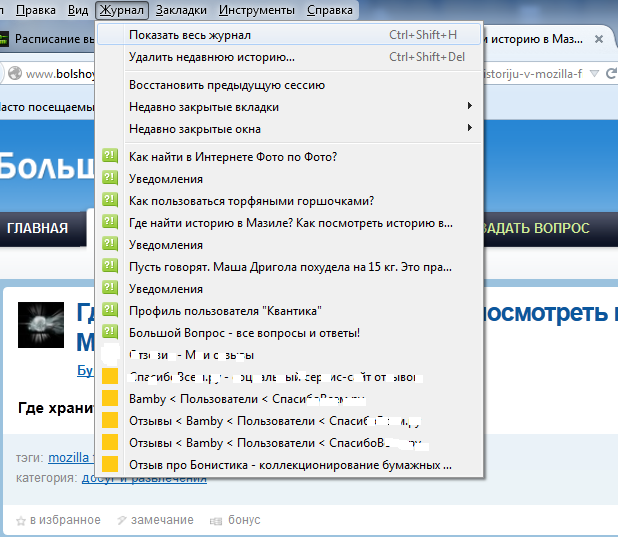Click the бонус link
618x537 pixels.
coord(244,520)
